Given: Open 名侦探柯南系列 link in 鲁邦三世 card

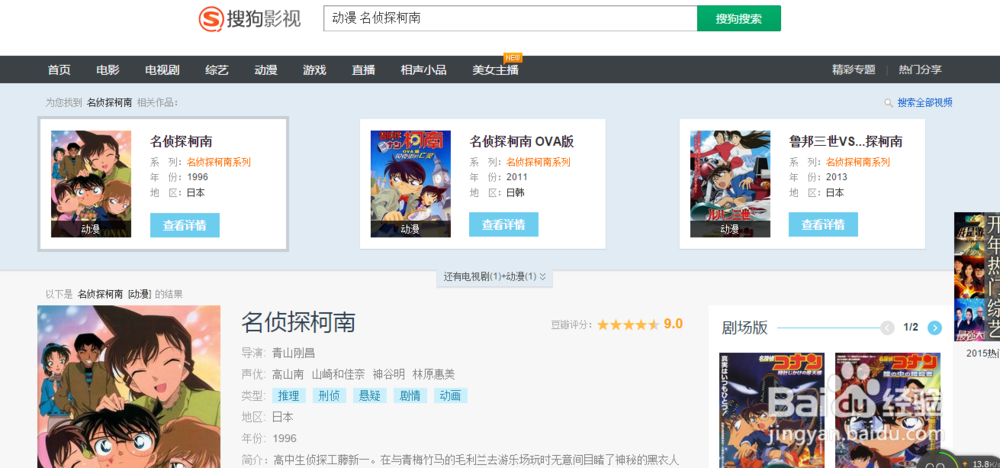Looking at the screenshot, I should (858, 162).
